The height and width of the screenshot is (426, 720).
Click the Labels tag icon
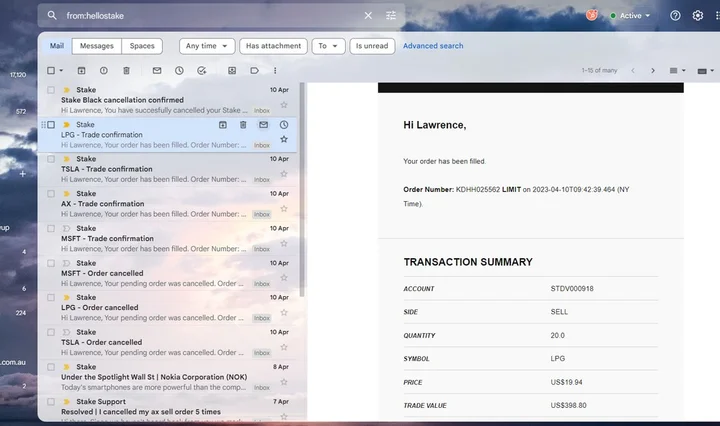coord(255,71)
